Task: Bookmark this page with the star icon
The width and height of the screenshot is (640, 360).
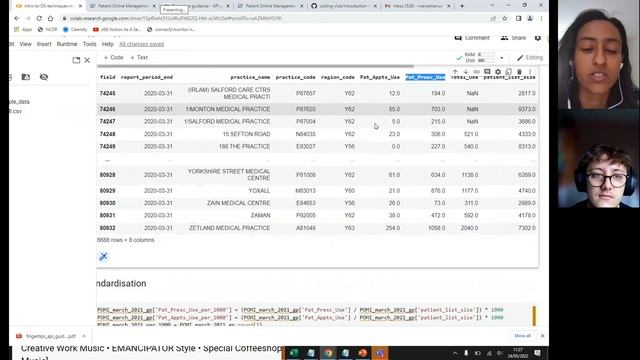Action: 505,18
